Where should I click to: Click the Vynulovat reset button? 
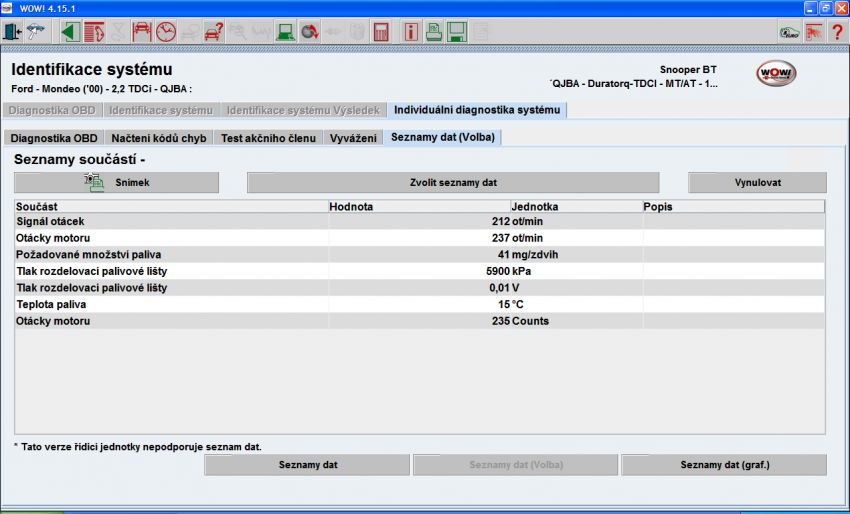[x=757, y=183]
